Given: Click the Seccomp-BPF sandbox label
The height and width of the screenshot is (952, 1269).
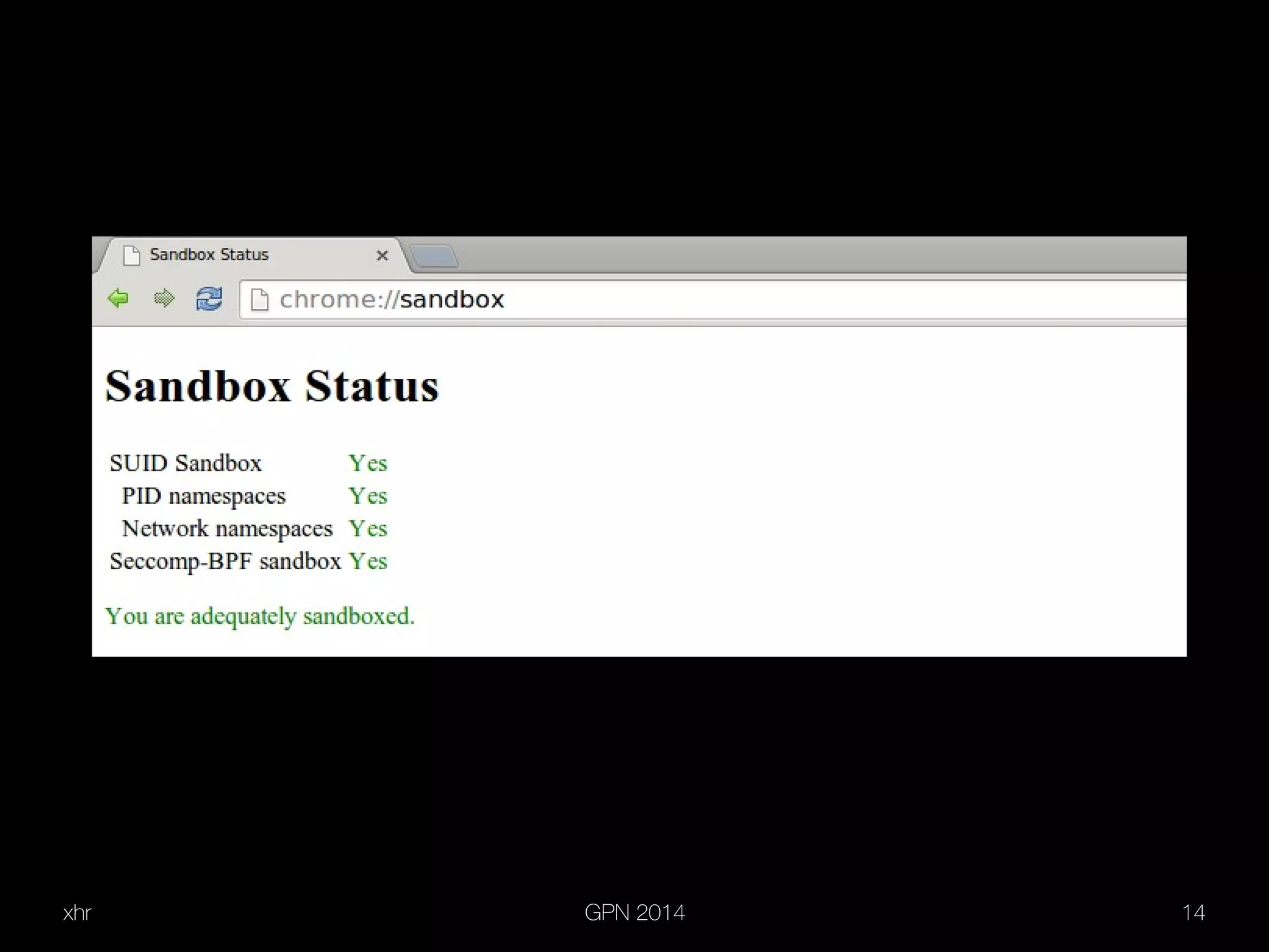Looking at the screenshot, I should tap(225, 561).
